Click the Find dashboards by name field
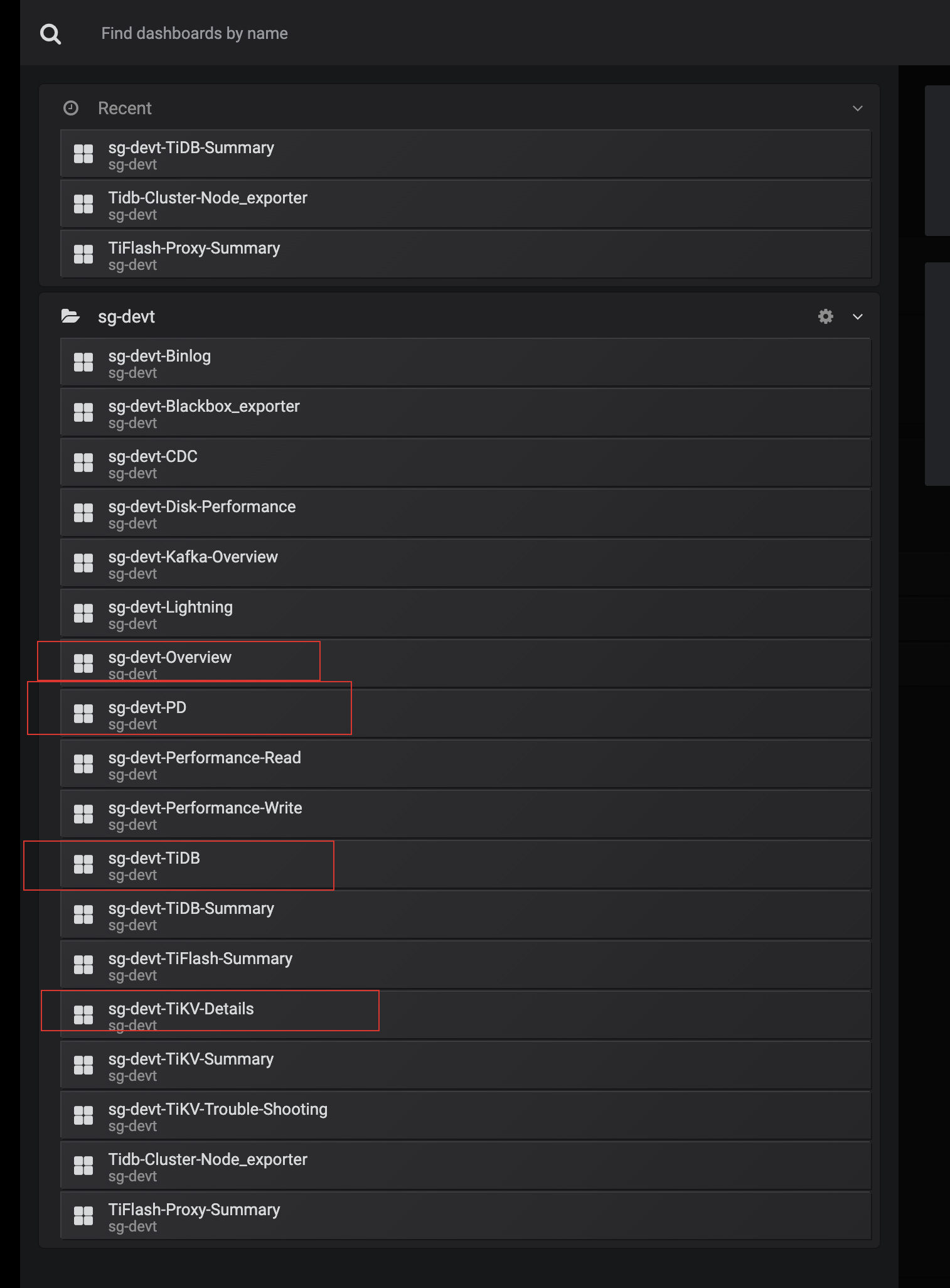The height and width of the screenshot is (1288, 950). pos(195,33)
